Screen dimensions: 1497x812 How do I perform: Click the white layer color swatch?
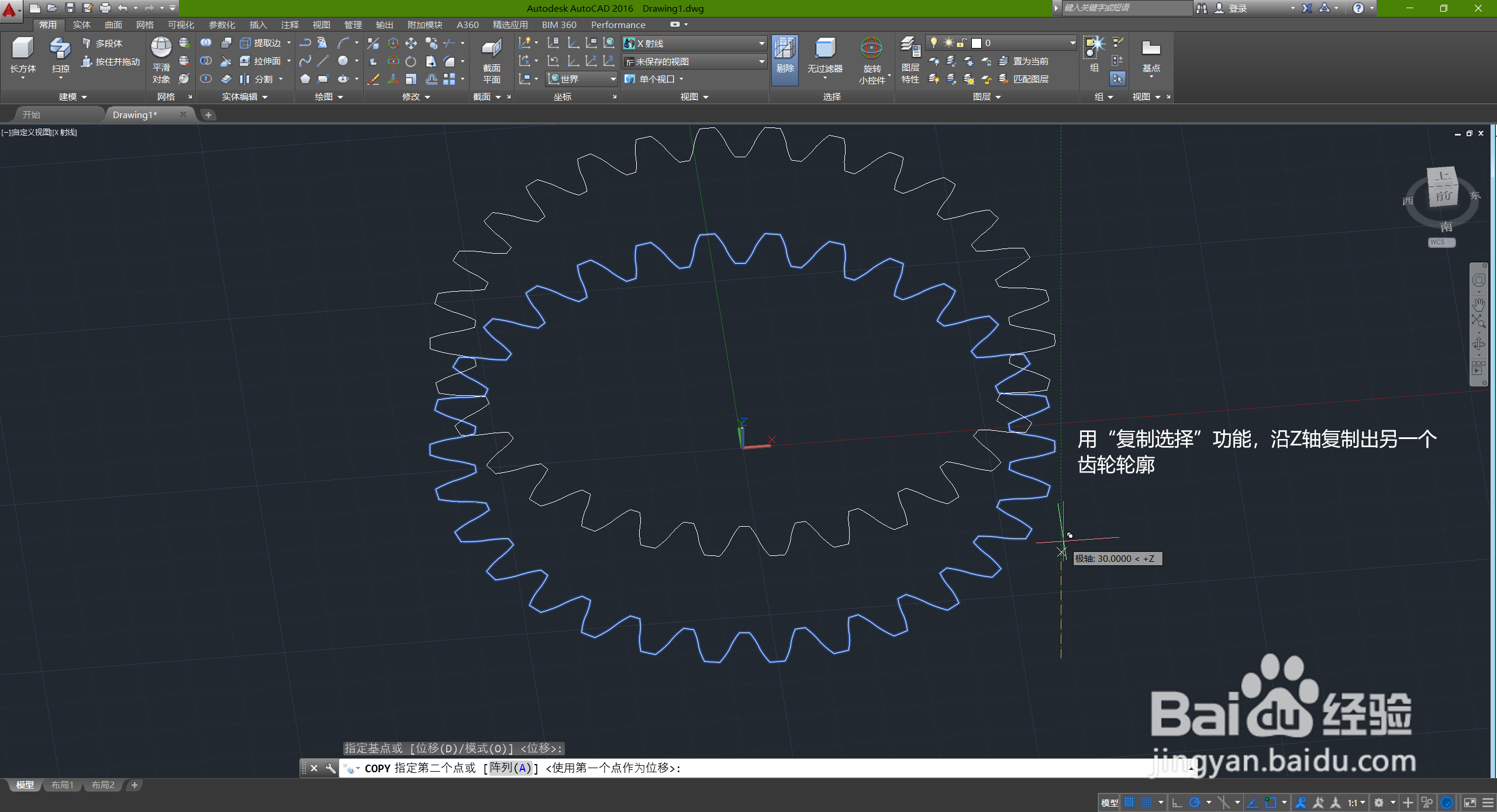(x=977, y=43)
